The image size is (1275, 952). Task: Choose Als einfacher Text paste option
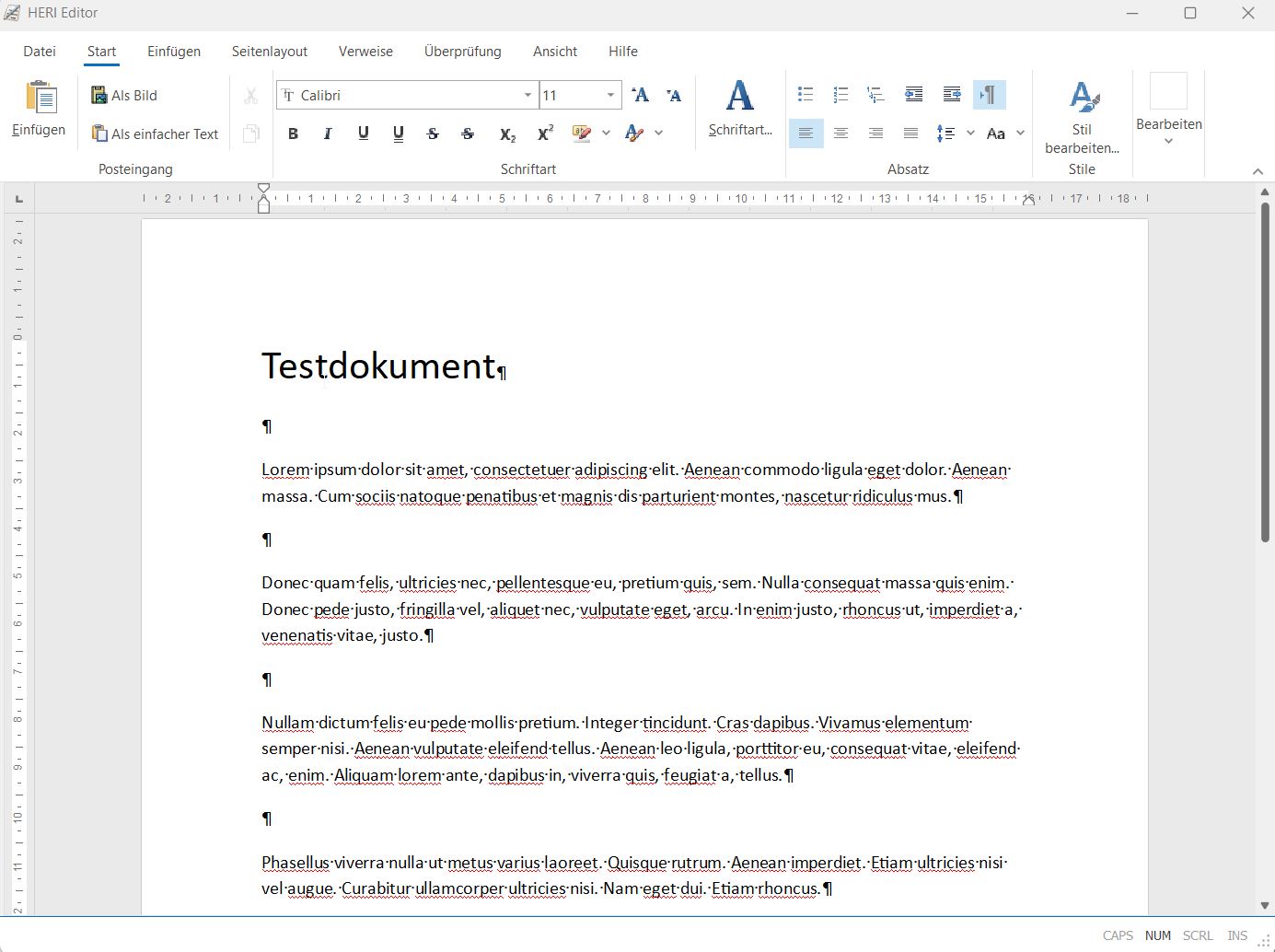click(x=156, y=134)
